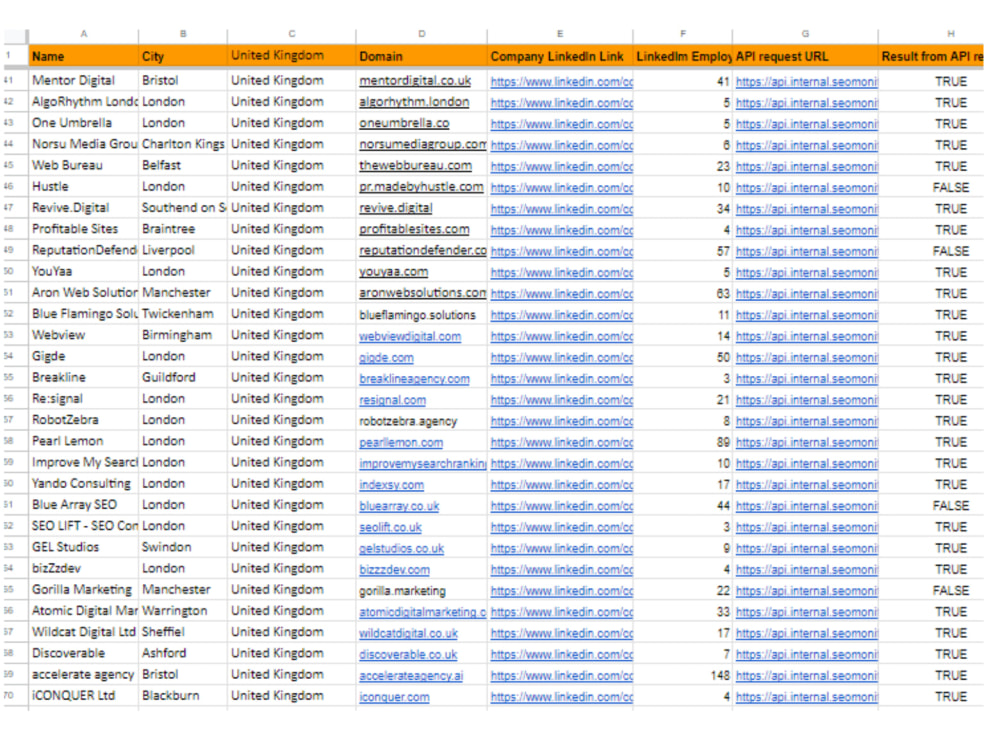This screenshot has width=1000, height=750.
Task: Select the 'One Umbrella' name cell
Action: click(84, 123)
